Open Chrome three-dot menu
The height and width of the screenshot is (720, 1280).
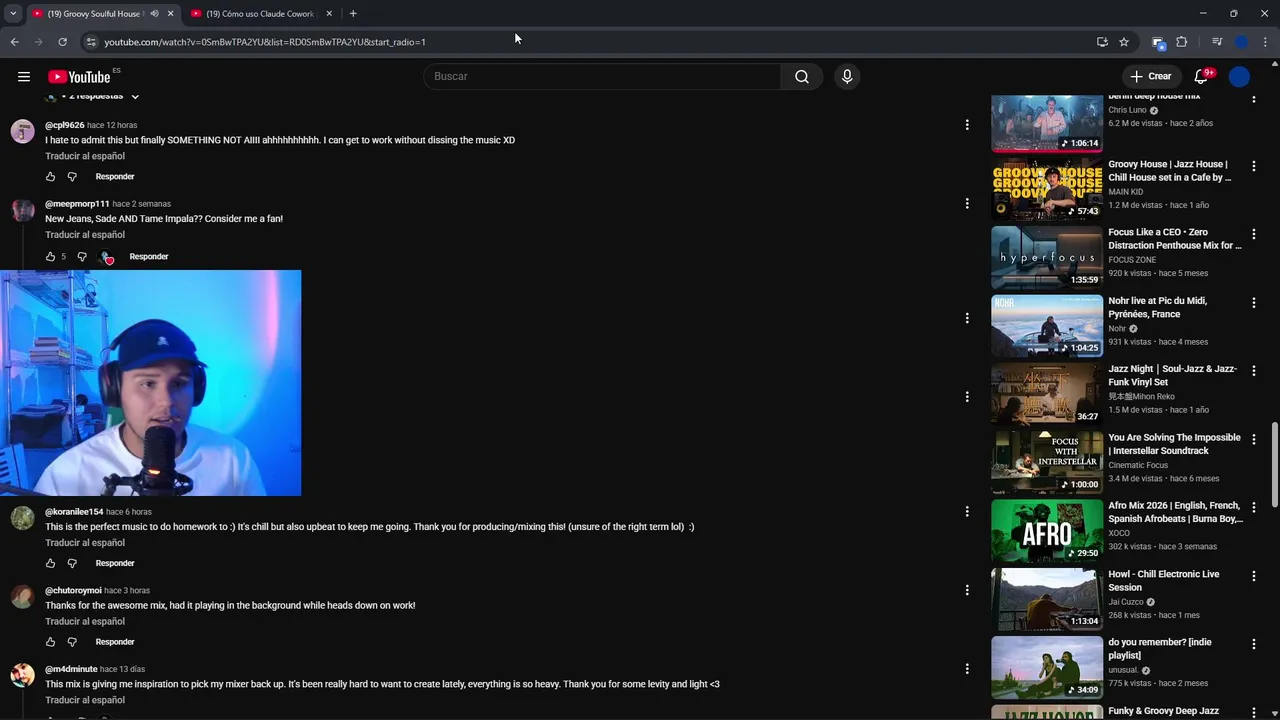(x=1266, y=42)
